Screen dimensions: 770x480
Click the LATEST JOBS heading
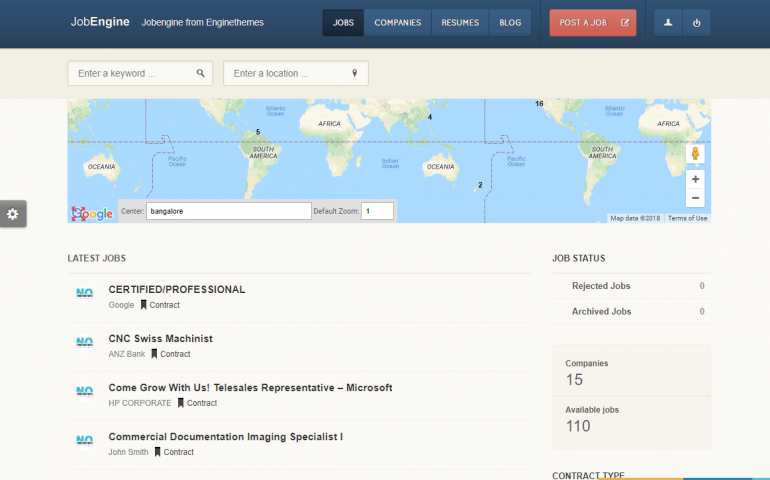tap(97, 258)
